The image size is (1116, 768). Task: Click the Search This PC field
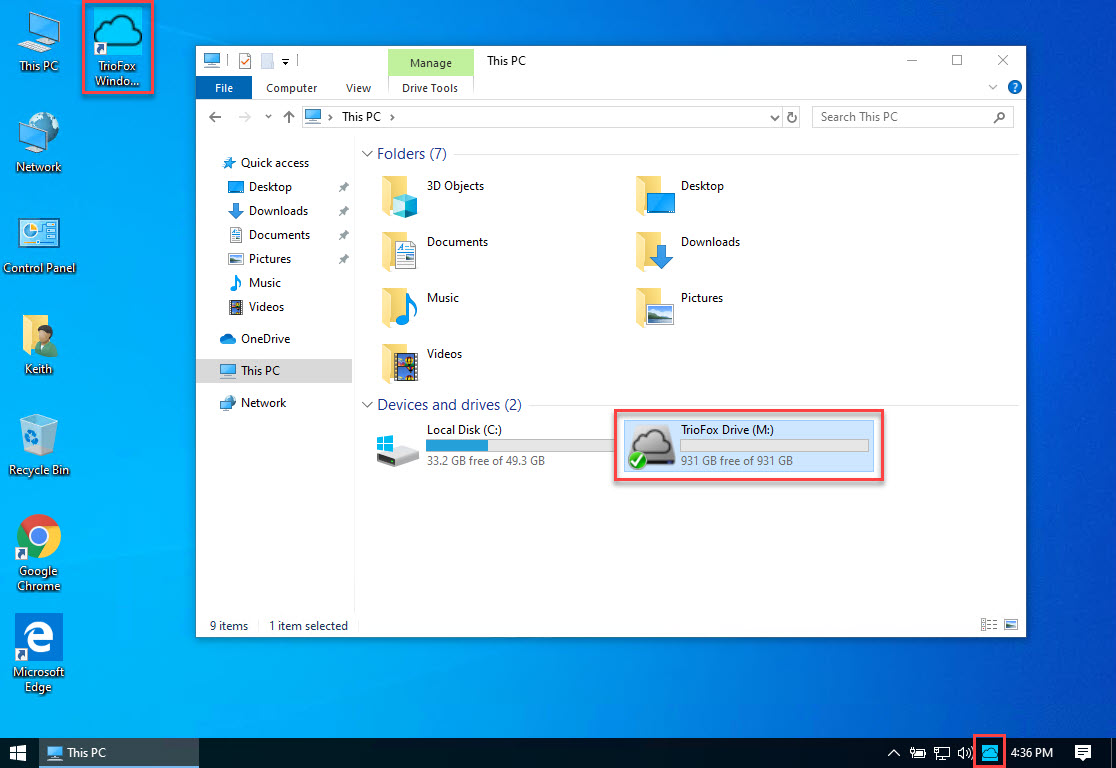(912, 117)
